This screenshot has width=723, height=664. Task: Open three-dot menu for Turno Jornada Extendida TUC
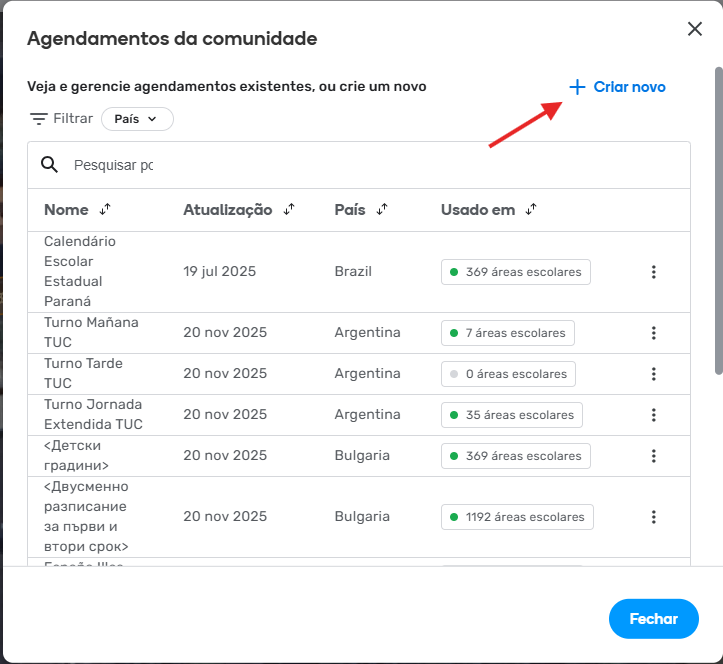(654, 415)
